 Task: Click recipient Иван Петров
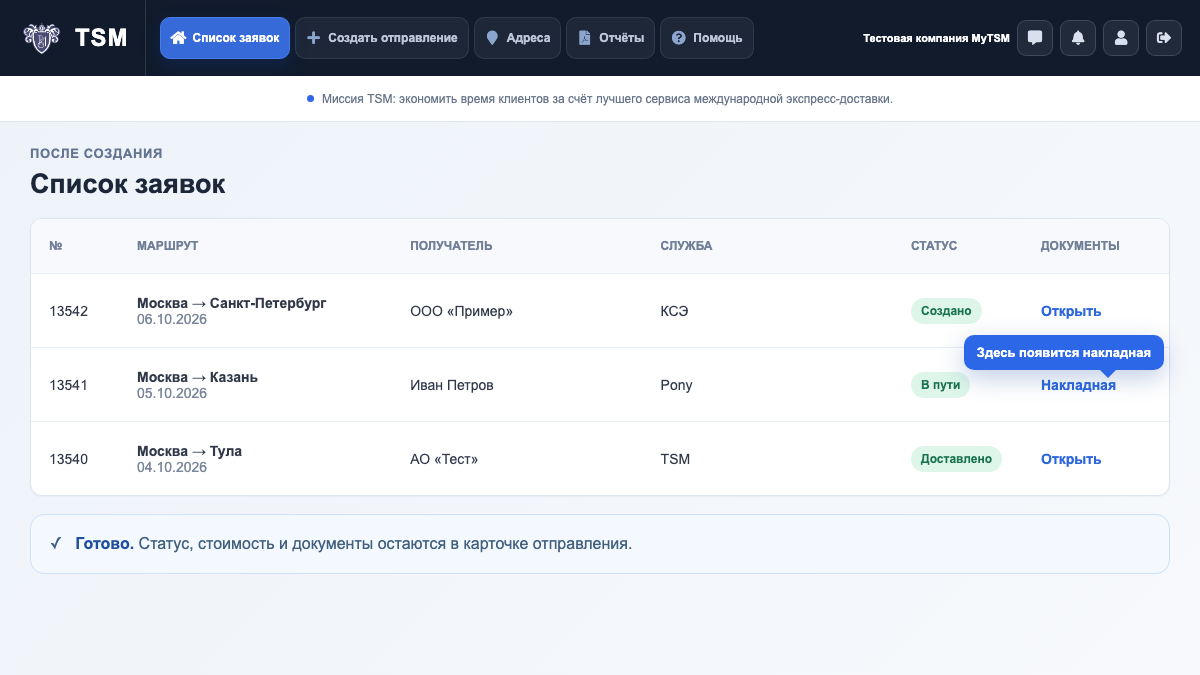(451, 385)
